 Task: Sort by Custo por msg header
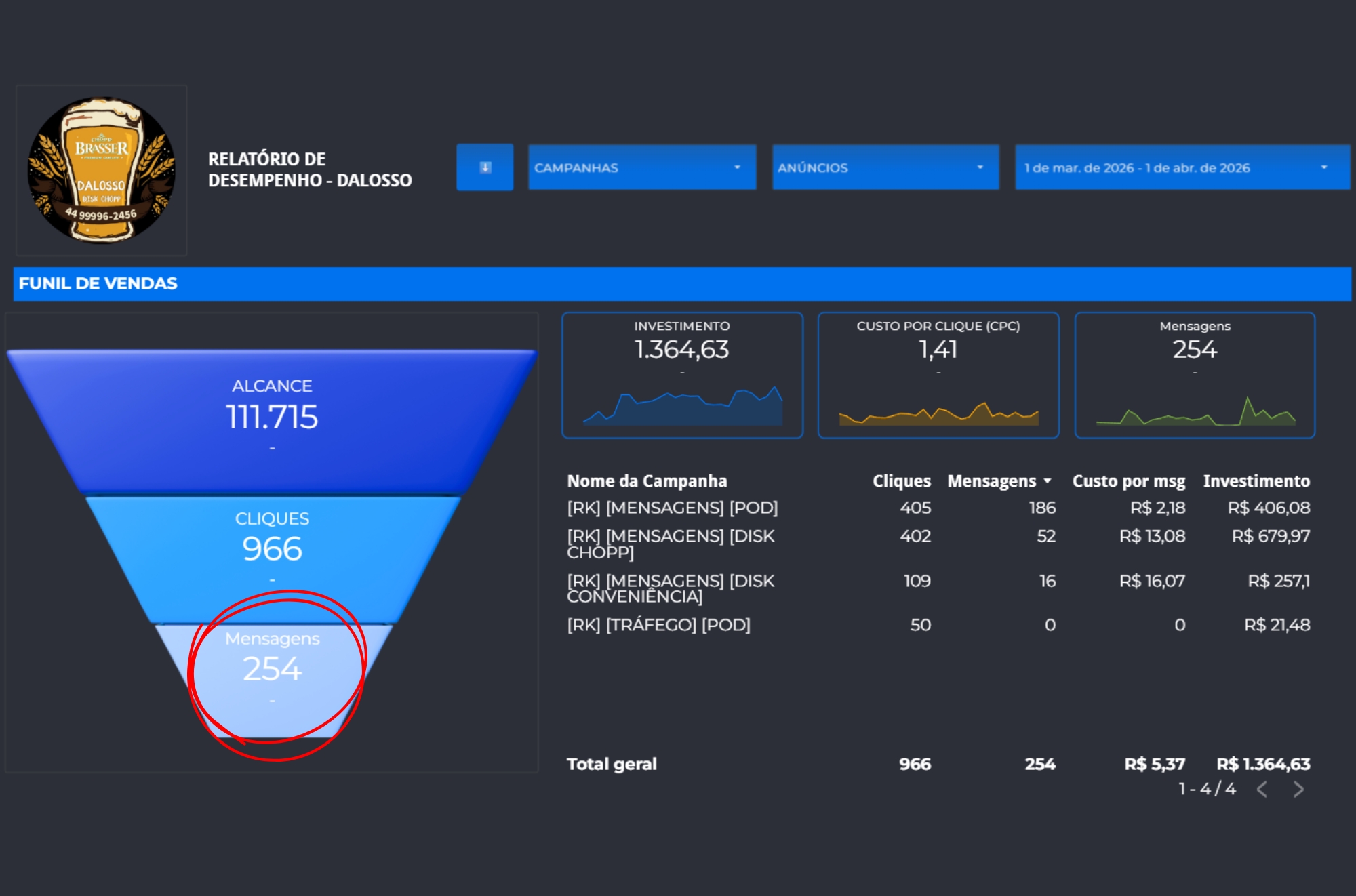point(1128,481)
